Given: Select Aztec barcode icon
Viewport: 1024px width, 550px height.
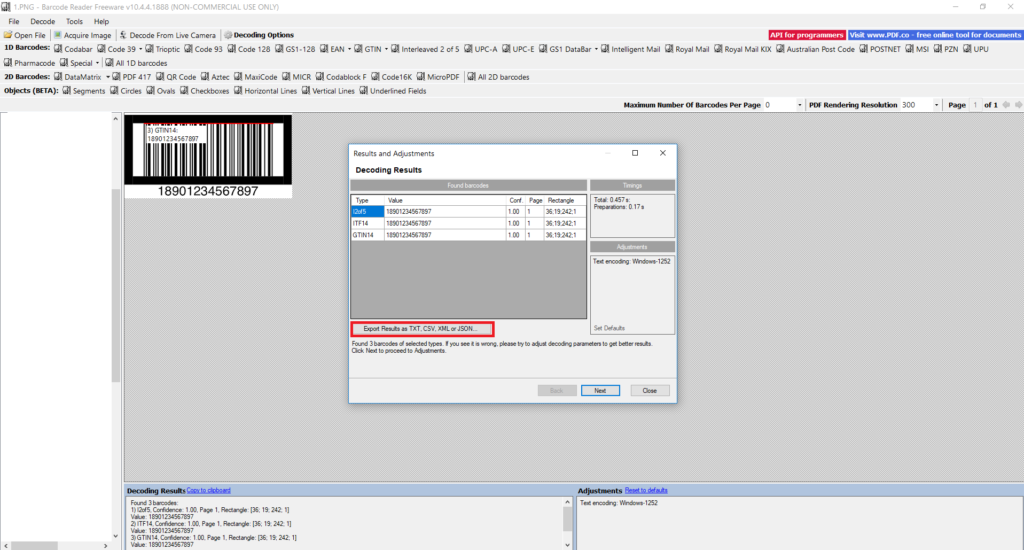Looking at the screenshot, I should (x=204, y=76).
